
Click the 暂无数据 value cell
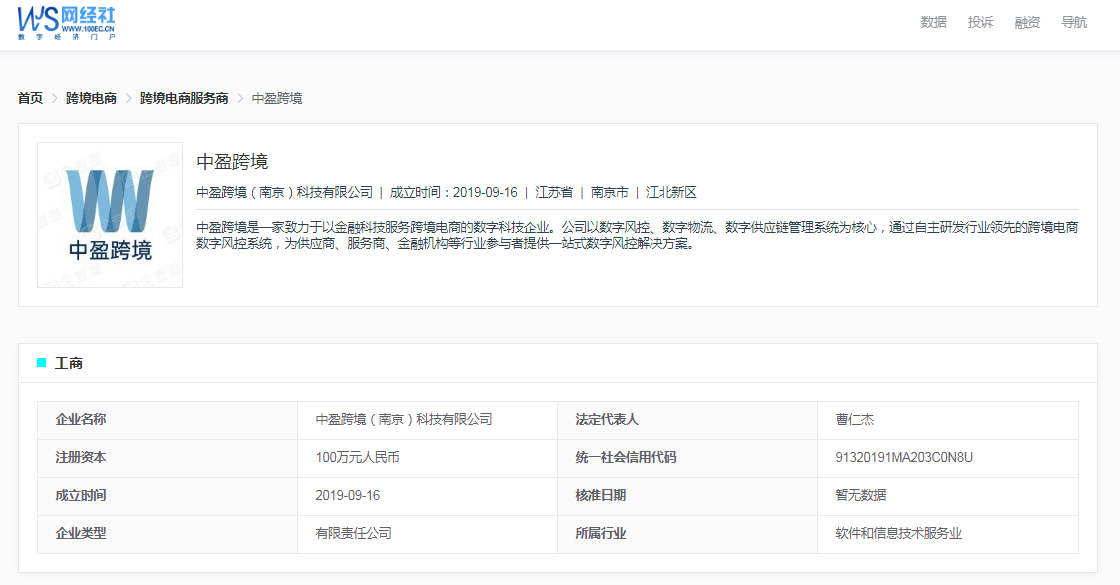pos(948,496)
